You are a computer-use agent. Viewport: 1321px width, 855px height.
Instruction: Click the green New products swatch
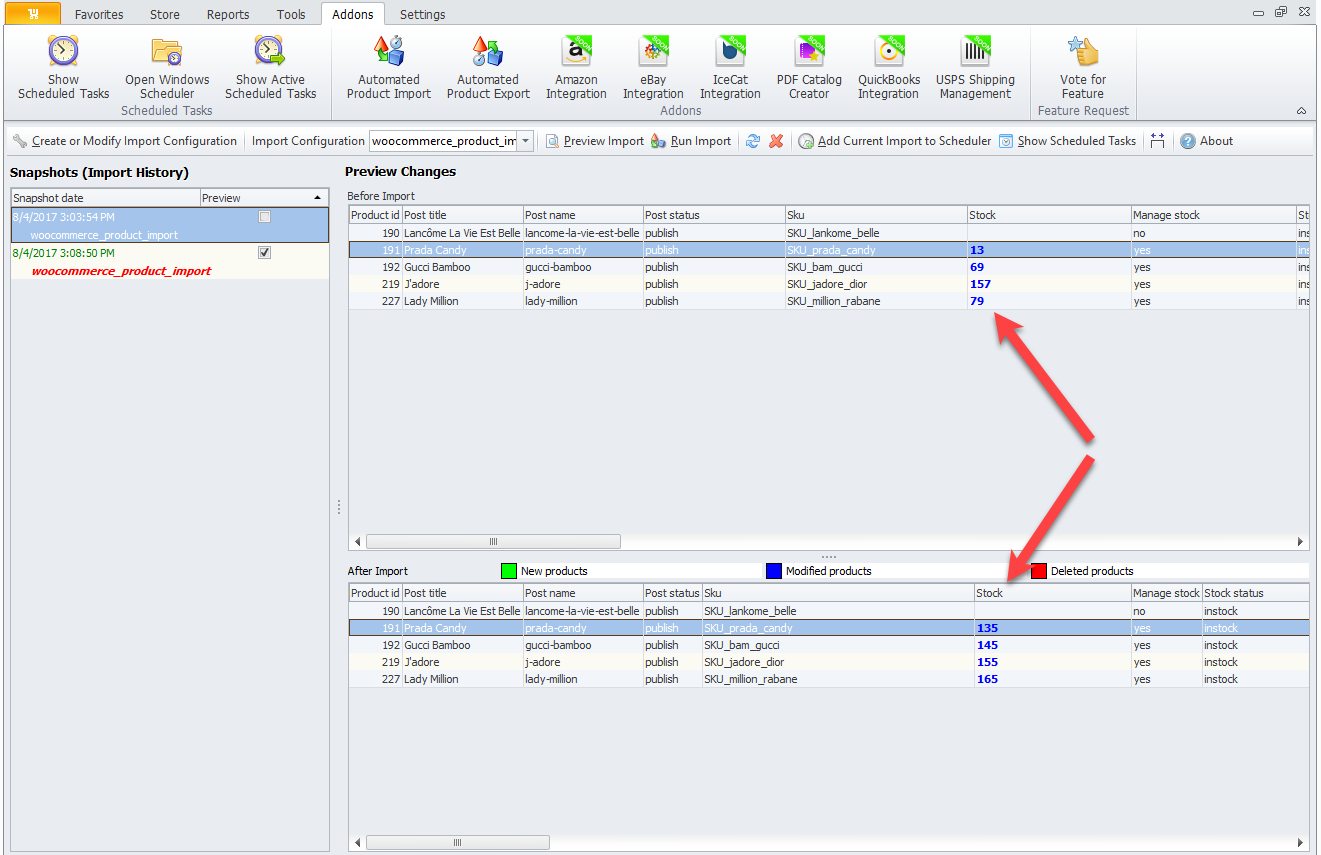(x=508, y=571)
